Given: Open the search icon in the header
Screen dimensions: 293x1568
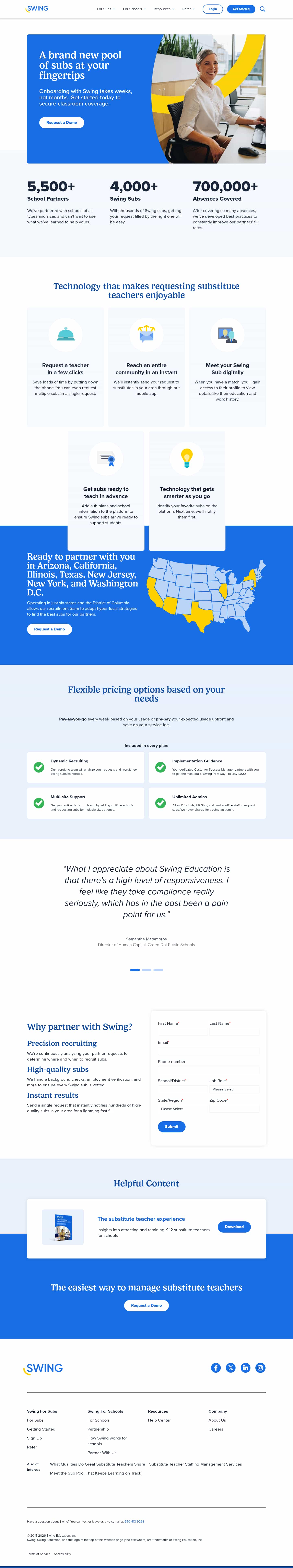Looking at the screenshot, I should tap(263, 9).
